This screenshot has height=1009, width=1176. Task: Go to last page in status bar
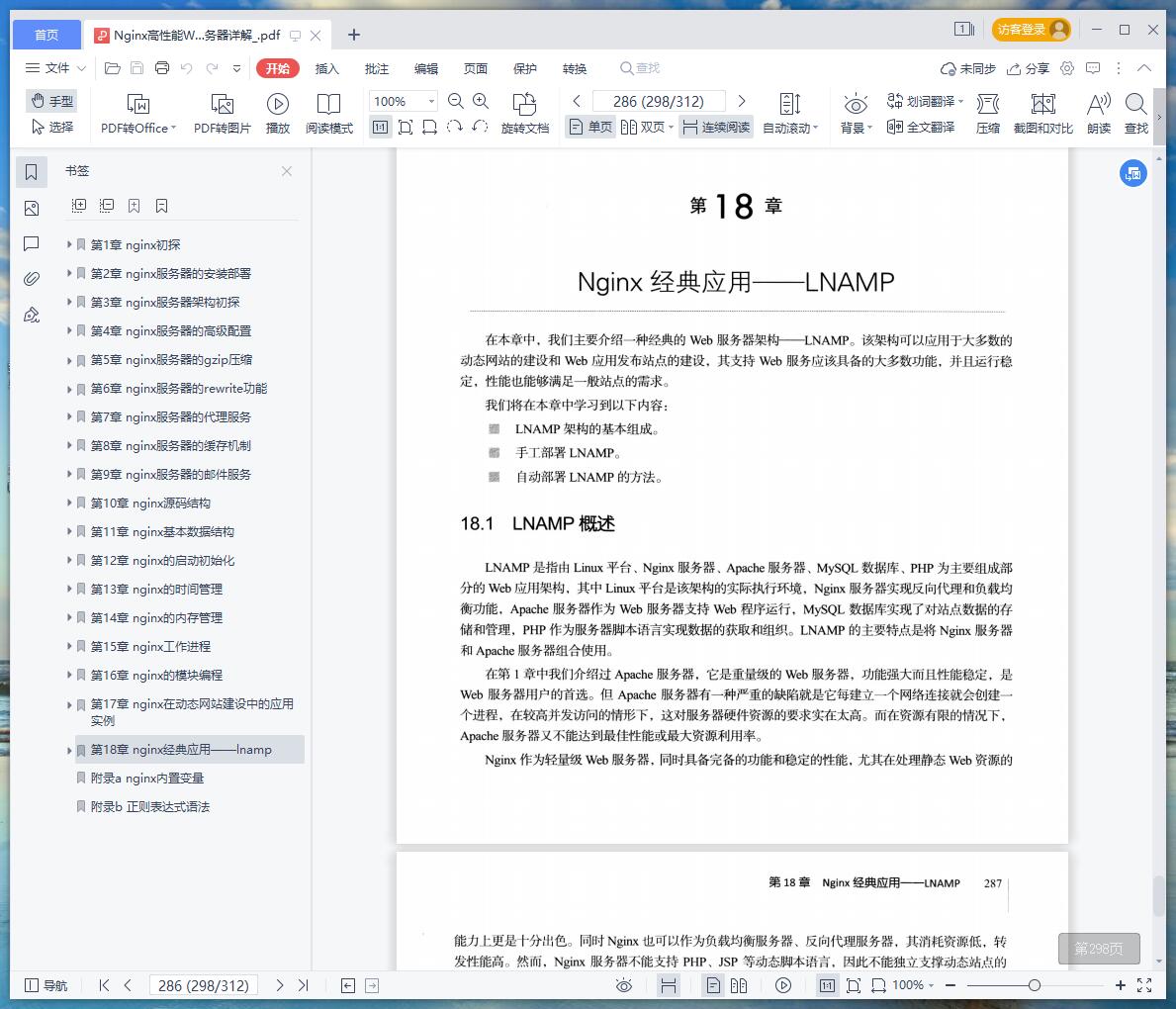pos(303,985)
